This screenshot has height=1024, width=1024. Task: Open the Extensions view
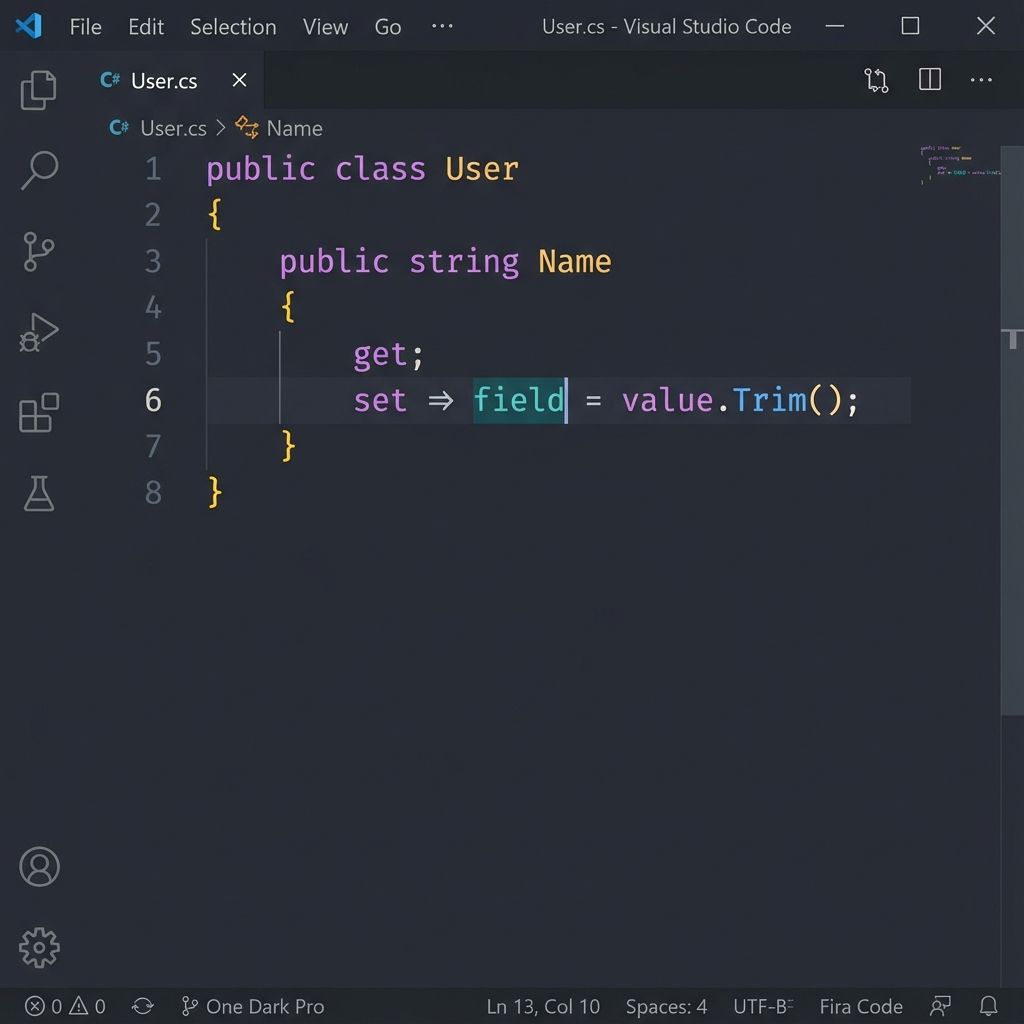pyautogui.click(x=38, y=412)
